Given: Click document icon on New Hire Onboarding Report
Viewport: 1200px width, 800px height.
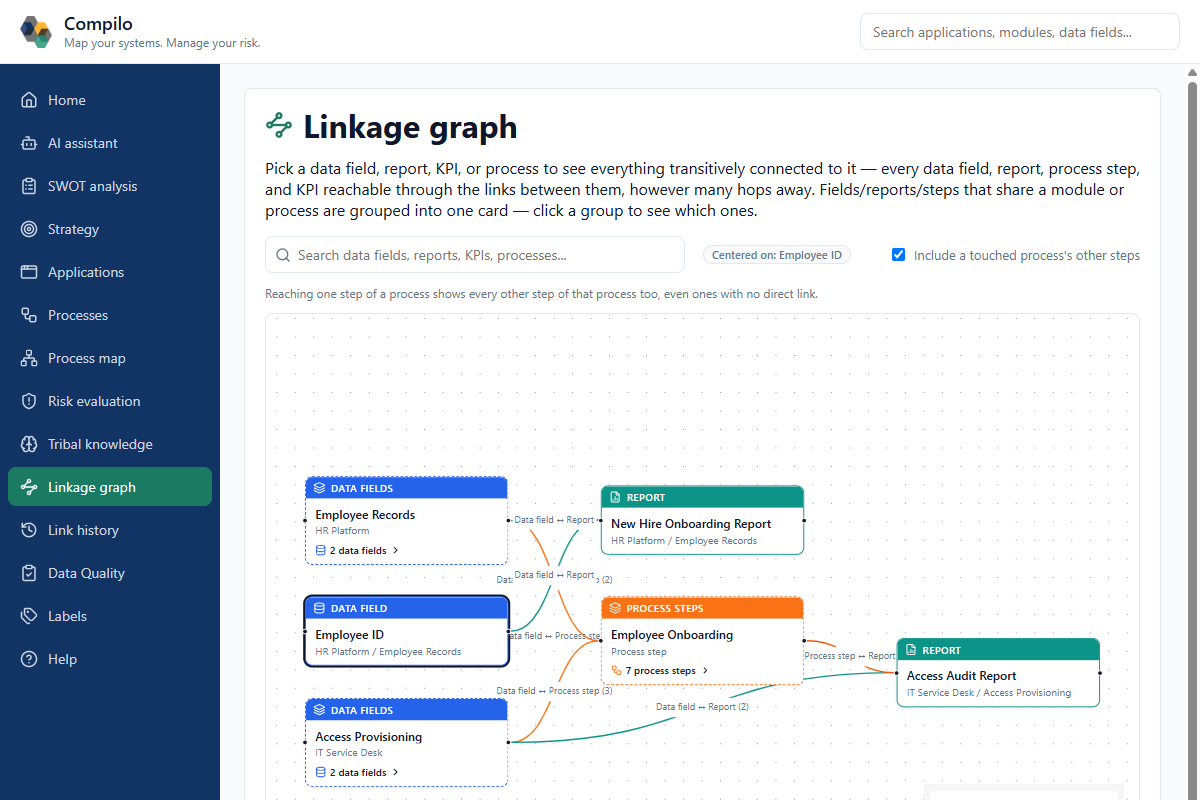Looking at the screenshot, I should 616,497.
